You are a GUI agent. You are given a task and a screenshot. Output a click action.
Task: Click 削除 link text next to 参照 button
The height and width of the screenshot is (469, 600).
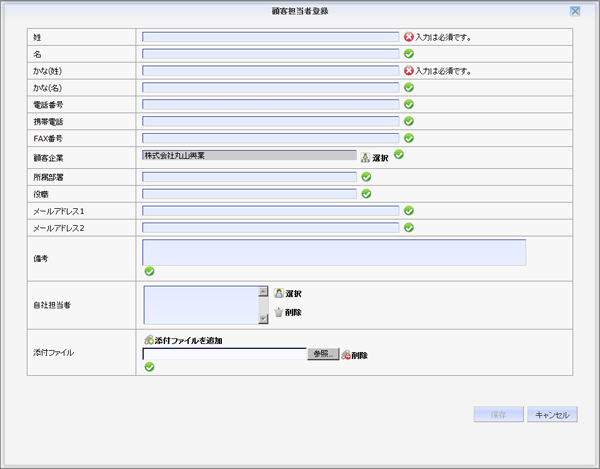359,355
